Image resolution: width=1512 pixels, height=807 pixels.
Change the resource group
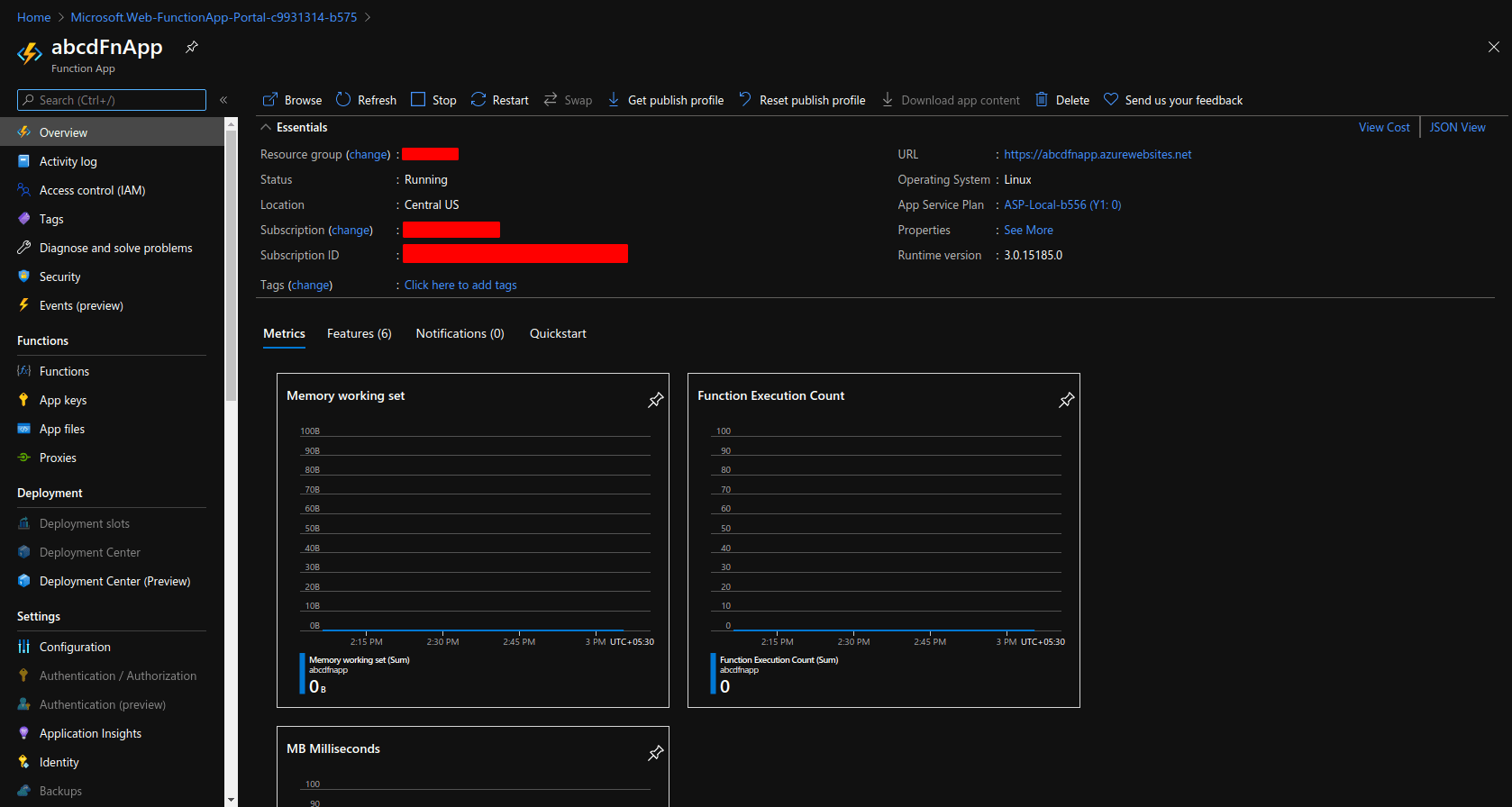click(x=369, y=154)
